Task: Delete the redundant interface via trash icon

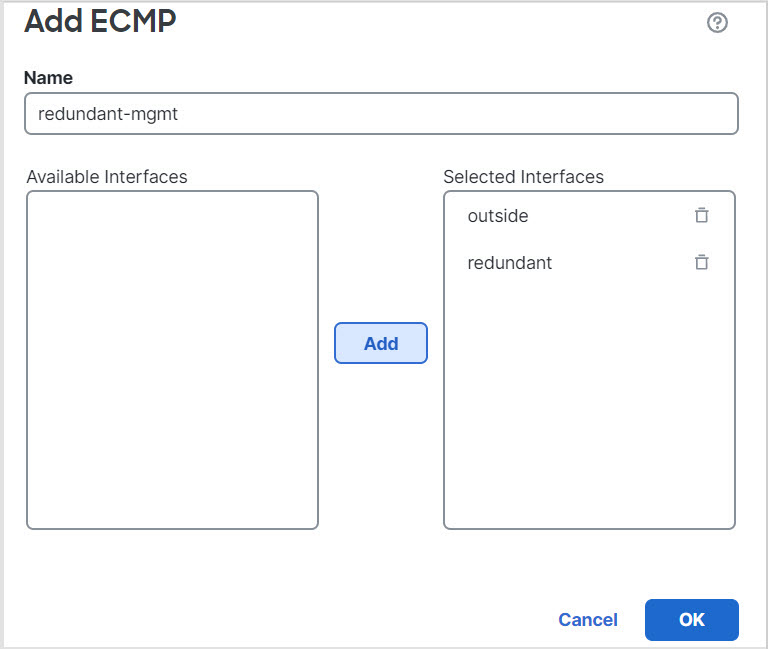Action: (x=702, y=263)
